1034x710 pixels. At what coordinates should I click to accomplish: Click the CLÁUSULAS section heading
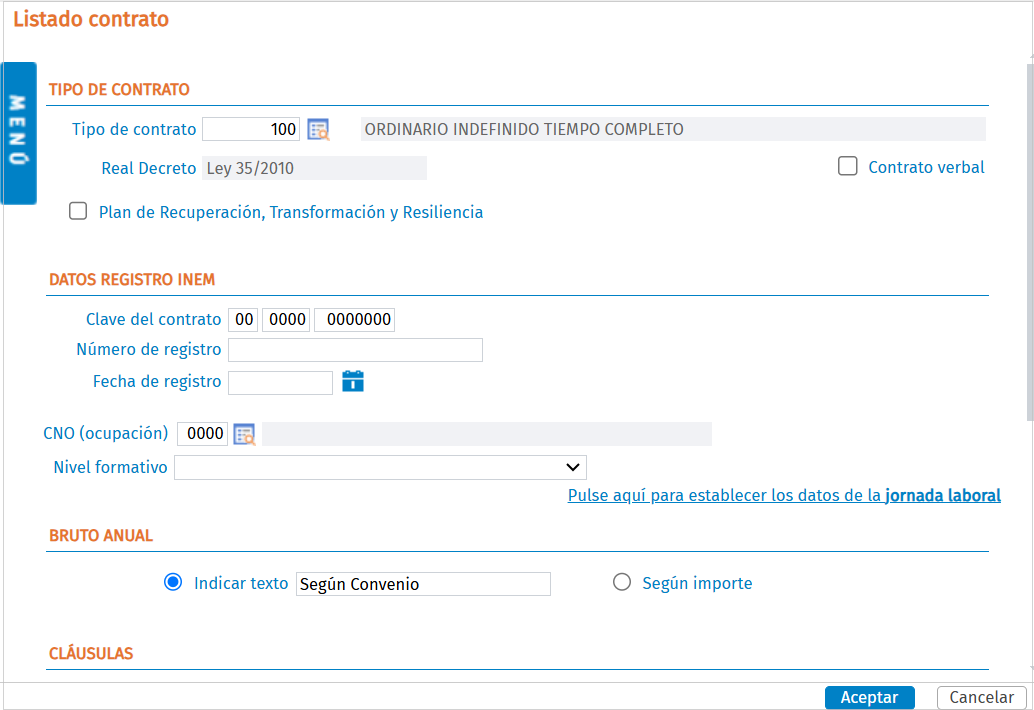coord(91,653)
